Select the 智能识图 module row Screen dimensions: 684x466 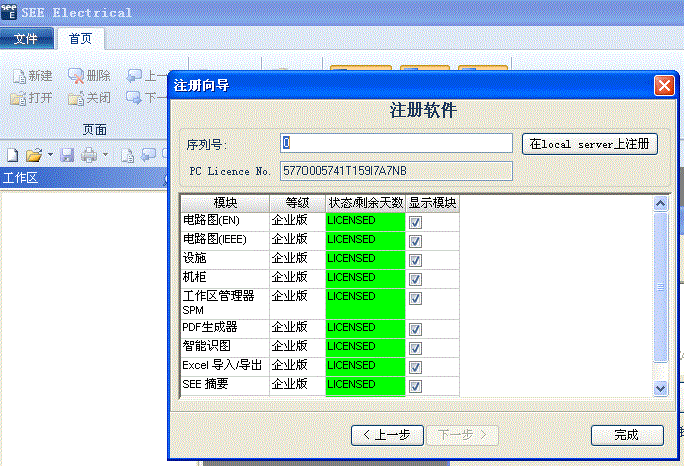coord(320,347)
